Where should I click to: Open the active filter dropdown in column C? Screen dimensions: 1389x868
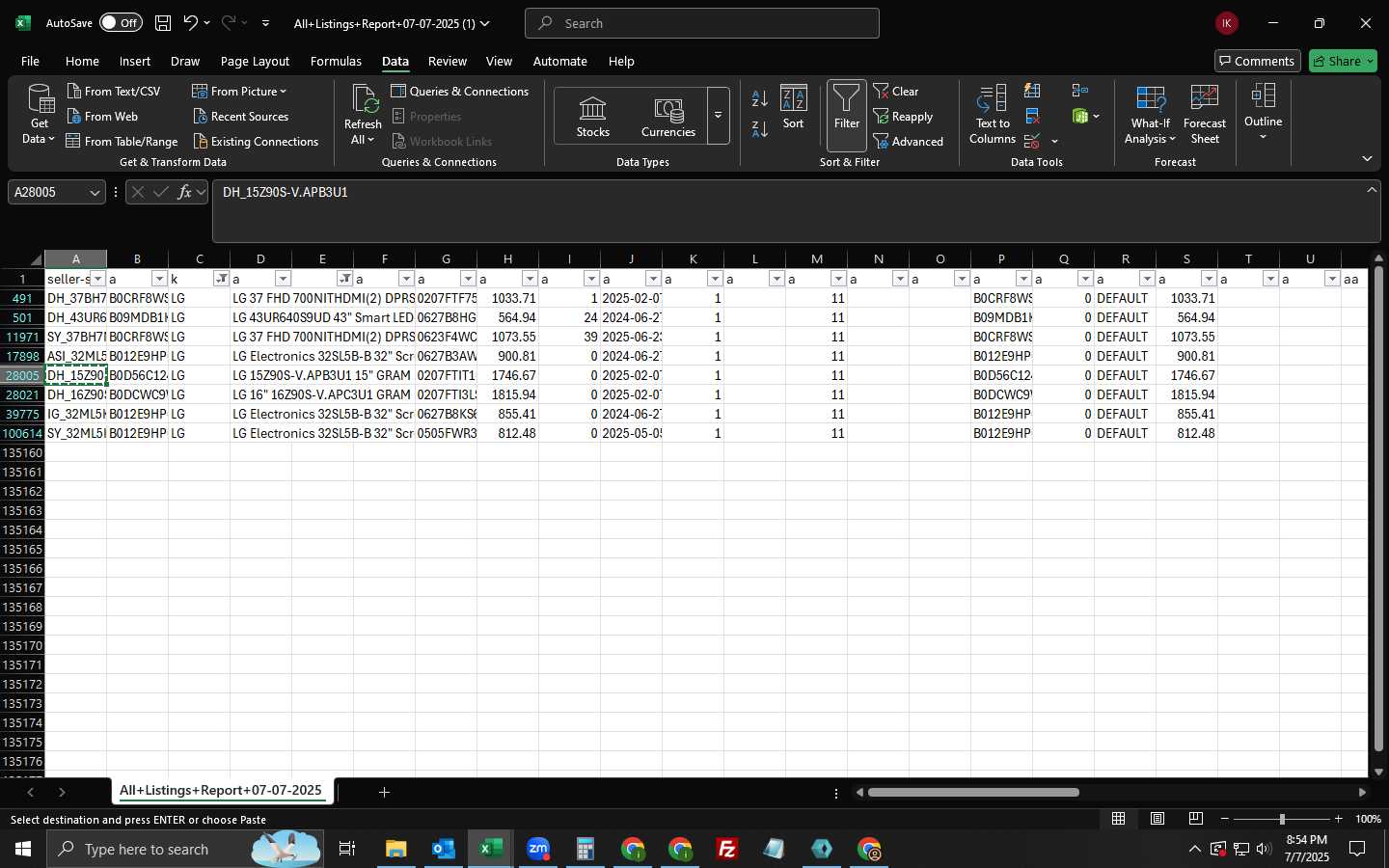point(221,279)
